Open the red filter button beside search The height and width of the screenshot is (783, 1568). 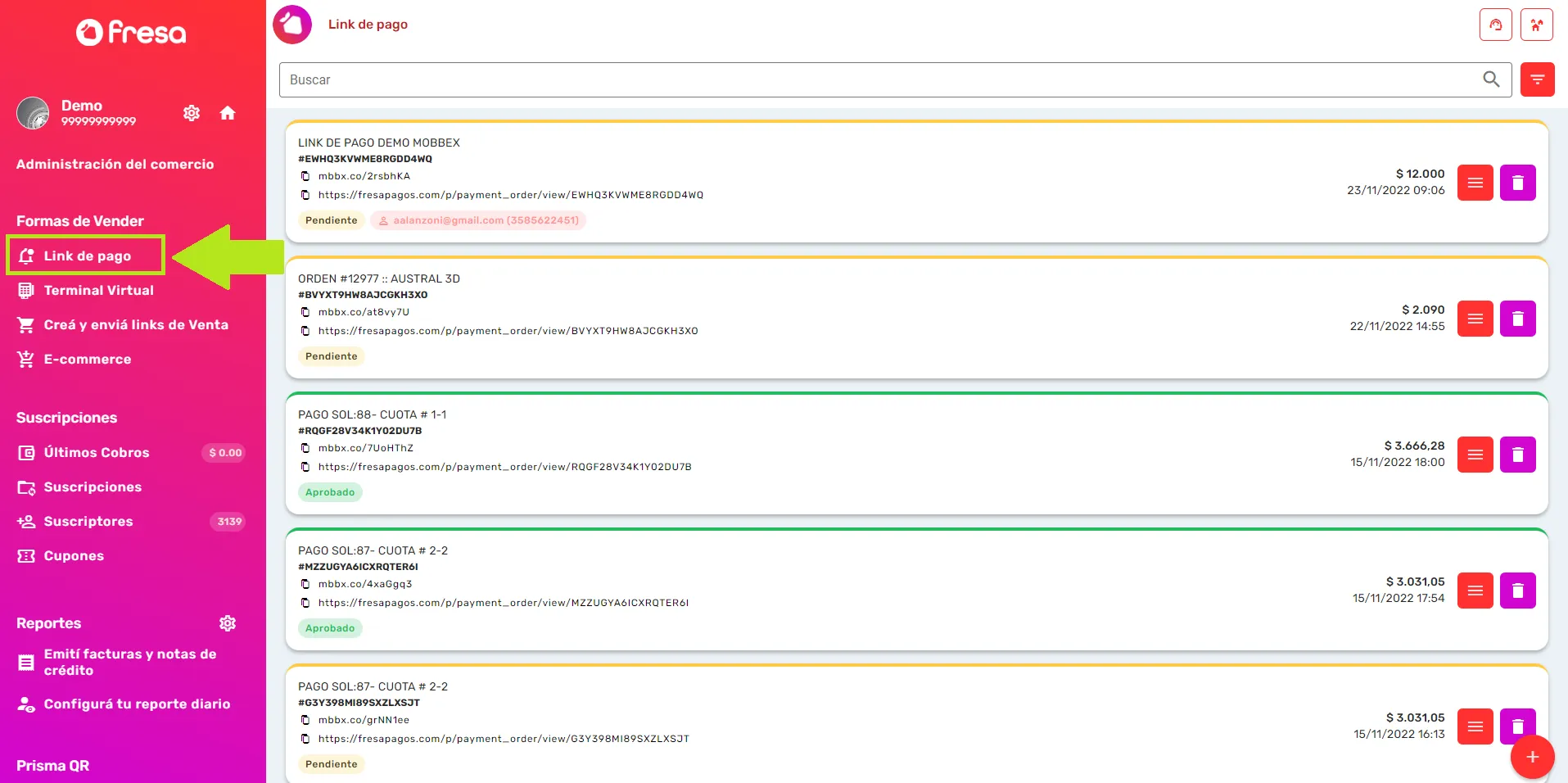(1538, 79)
